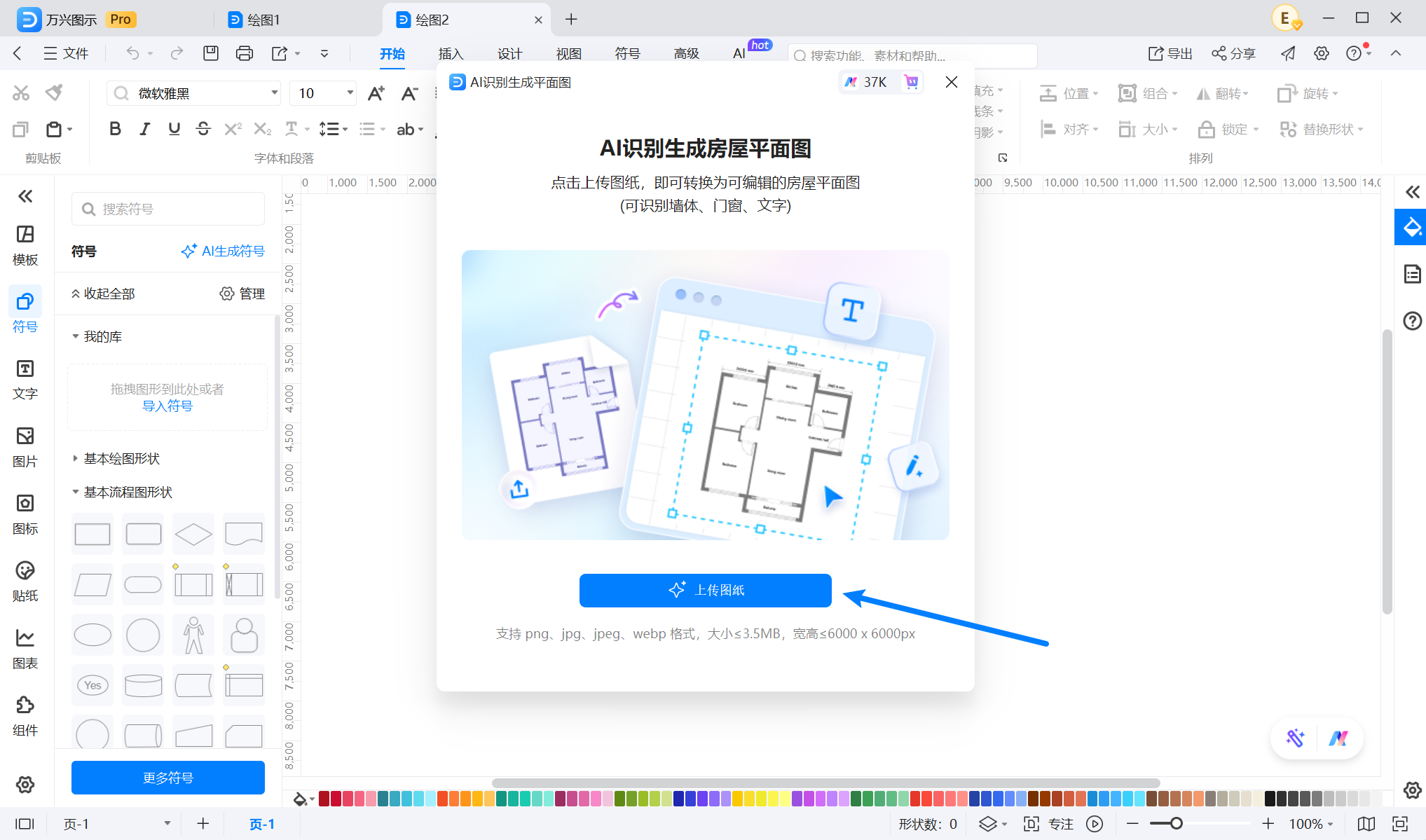This screenshot has height=840, width=1426.
Task: Open the Icons (图标) sidebar panel
Action: point(25,514)
